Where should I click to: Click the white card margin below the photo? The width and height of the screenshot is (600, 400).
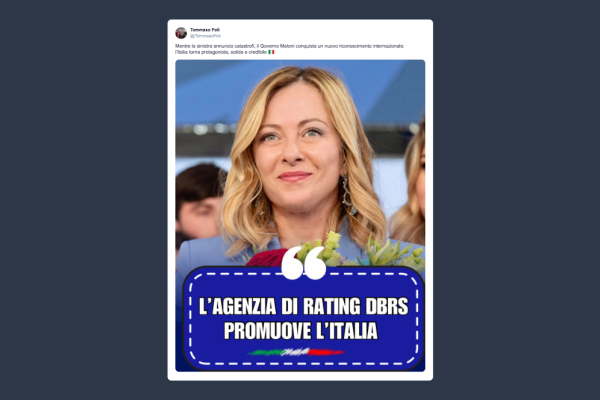[300, 376]
